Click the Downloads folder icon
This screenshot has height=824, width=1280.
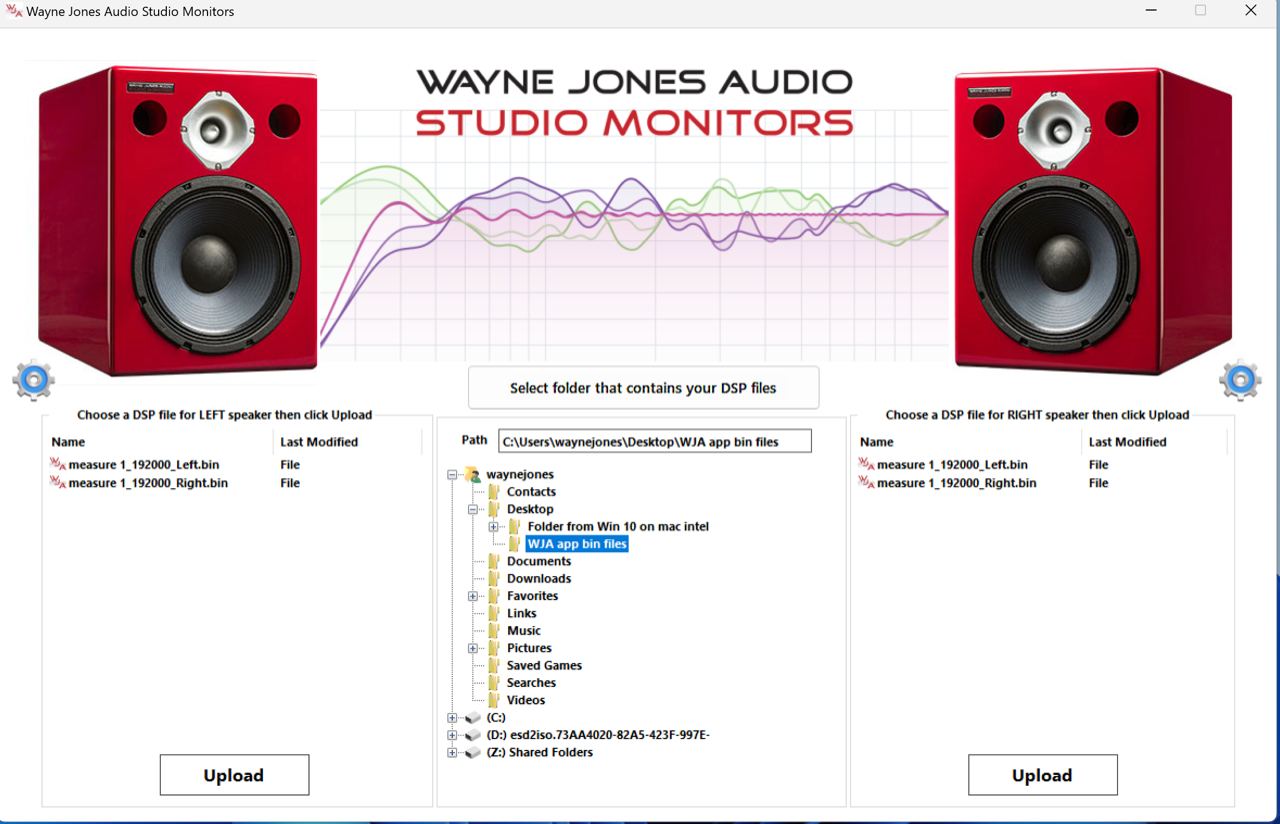[494, 578]
